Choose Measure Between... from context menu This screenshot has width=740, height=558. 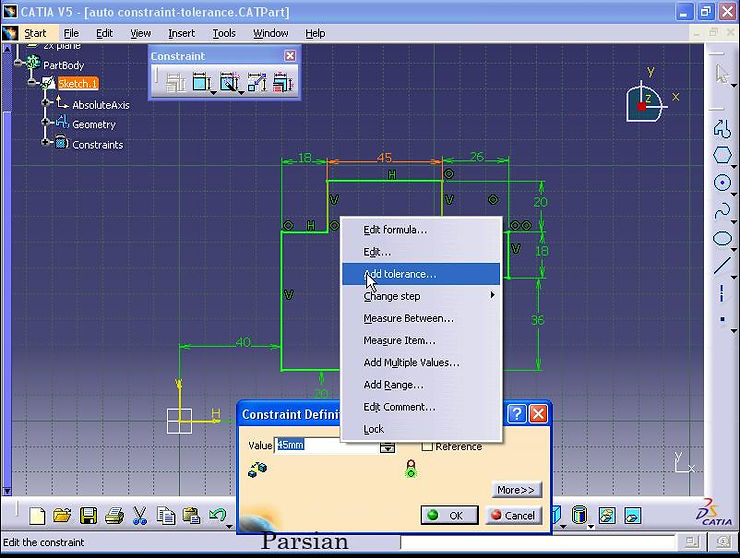[x=420, y=318]
